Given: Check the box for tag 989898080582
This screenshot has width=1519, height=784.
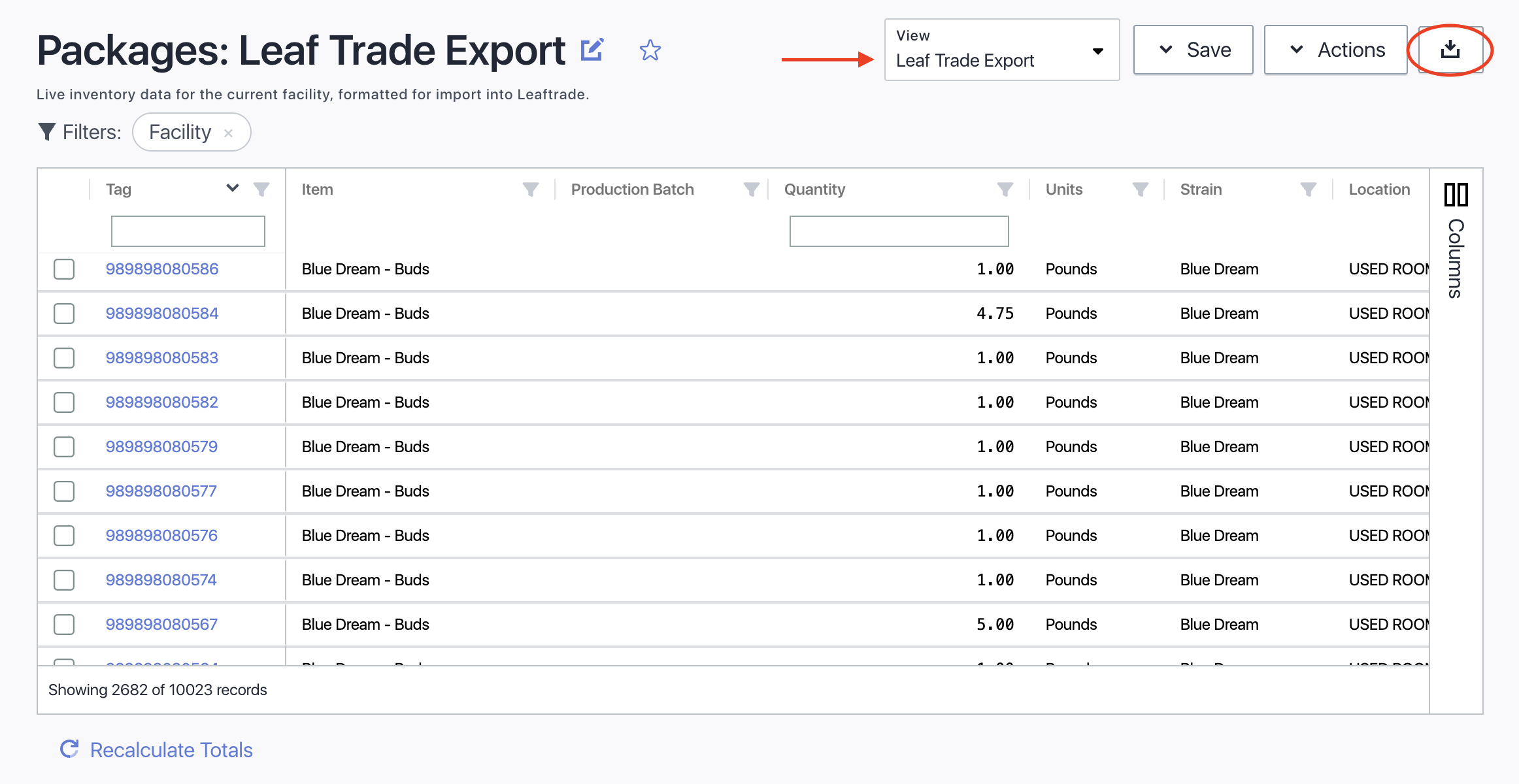Looking at the screenshot, I should (64, 402).
